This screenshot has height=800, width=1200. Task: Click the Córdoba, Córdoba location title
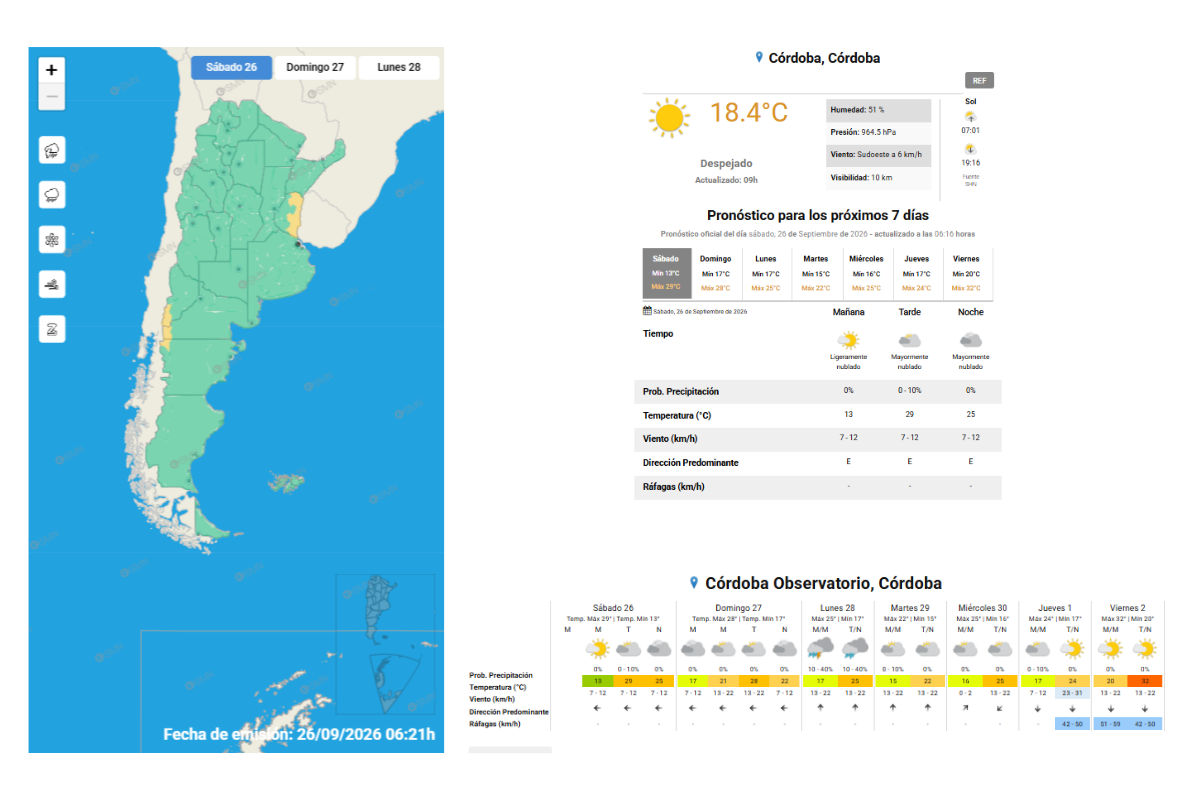point(824,58)
